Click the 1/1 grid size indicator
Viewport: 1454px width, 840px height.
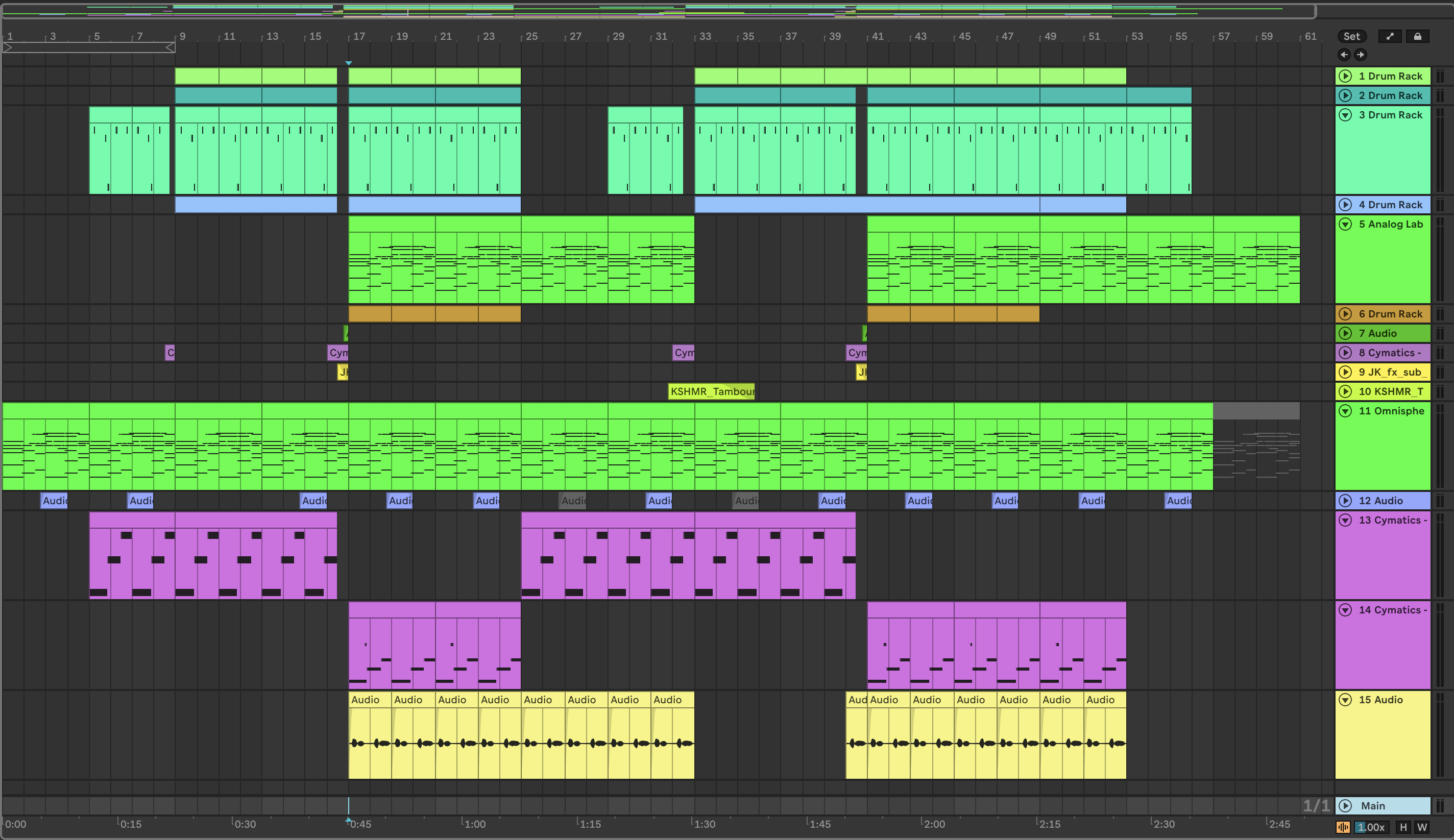(x=1316, y=805)
